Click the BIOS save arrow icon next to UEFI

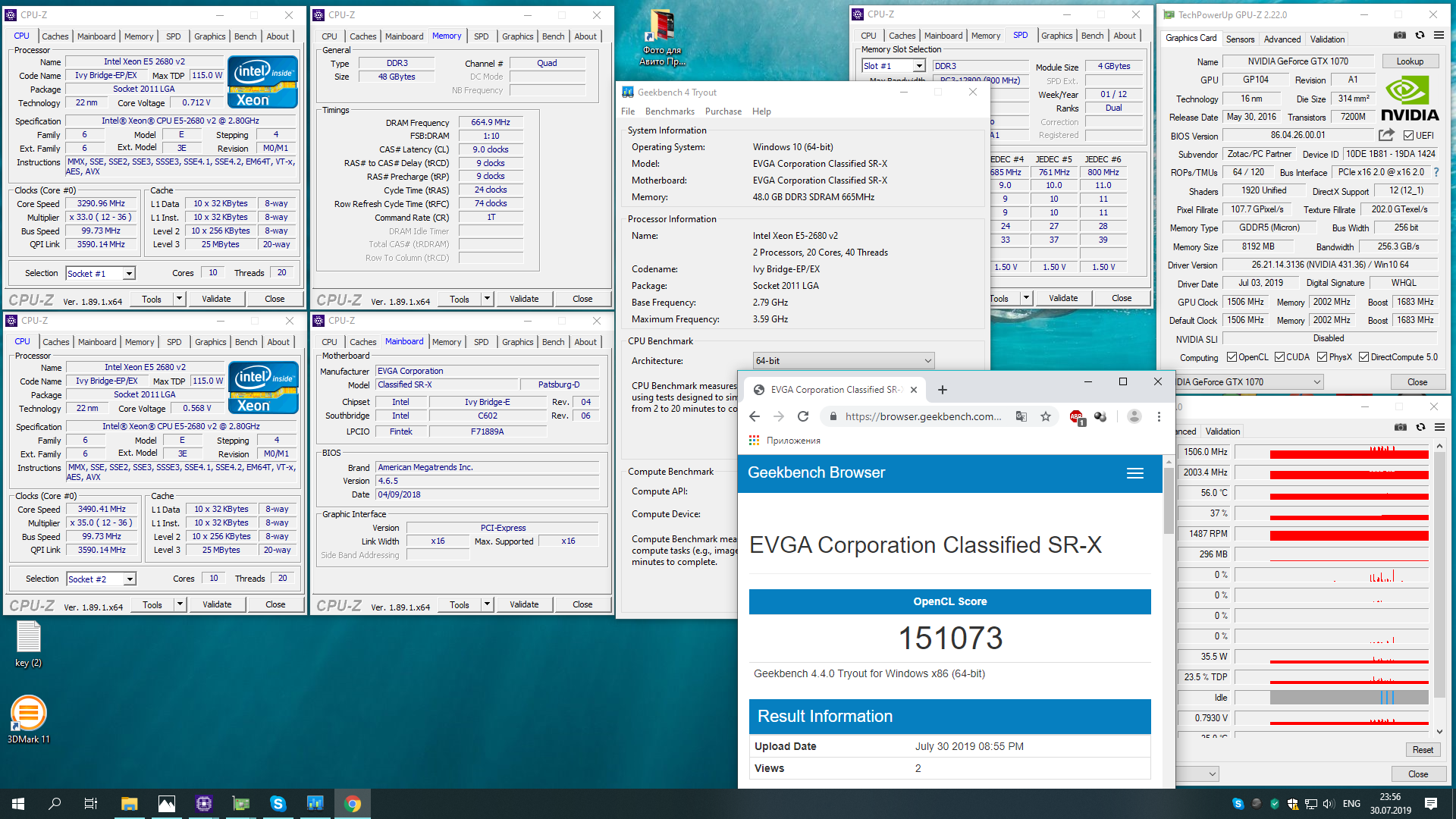[x=1386, y=135]
